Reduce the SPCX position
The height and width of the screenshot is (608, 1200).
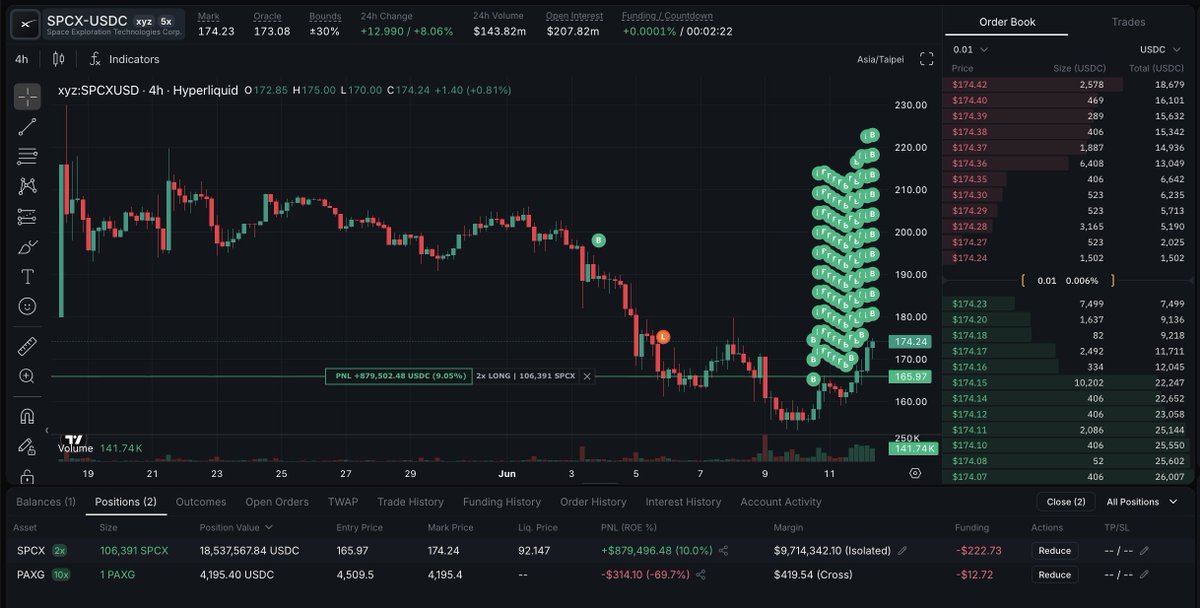click(1055, 551)
